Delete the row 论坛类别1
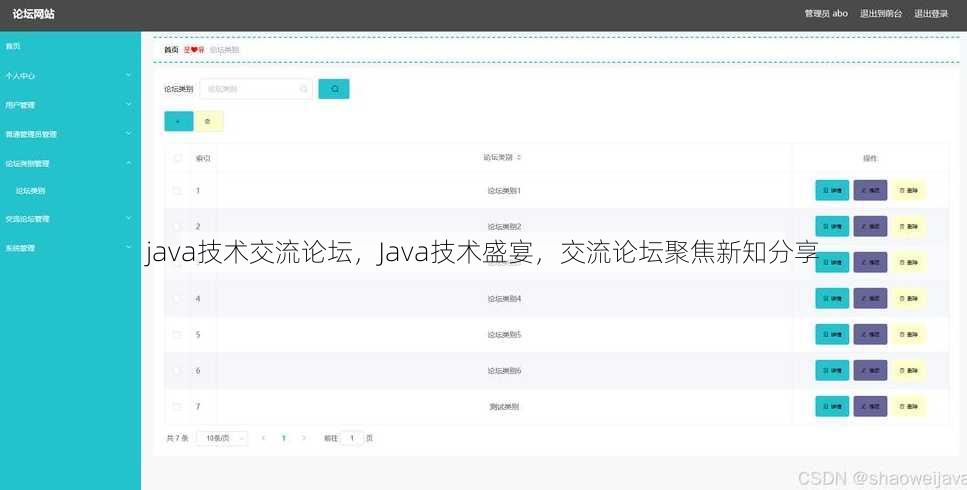This screenshot has height=490, width=967. pyautogui.click(x=908, y=190)
